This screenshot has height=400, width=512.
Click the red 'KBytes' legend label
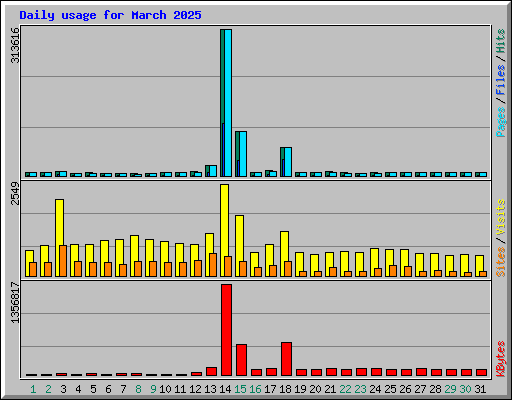[501, 359]
